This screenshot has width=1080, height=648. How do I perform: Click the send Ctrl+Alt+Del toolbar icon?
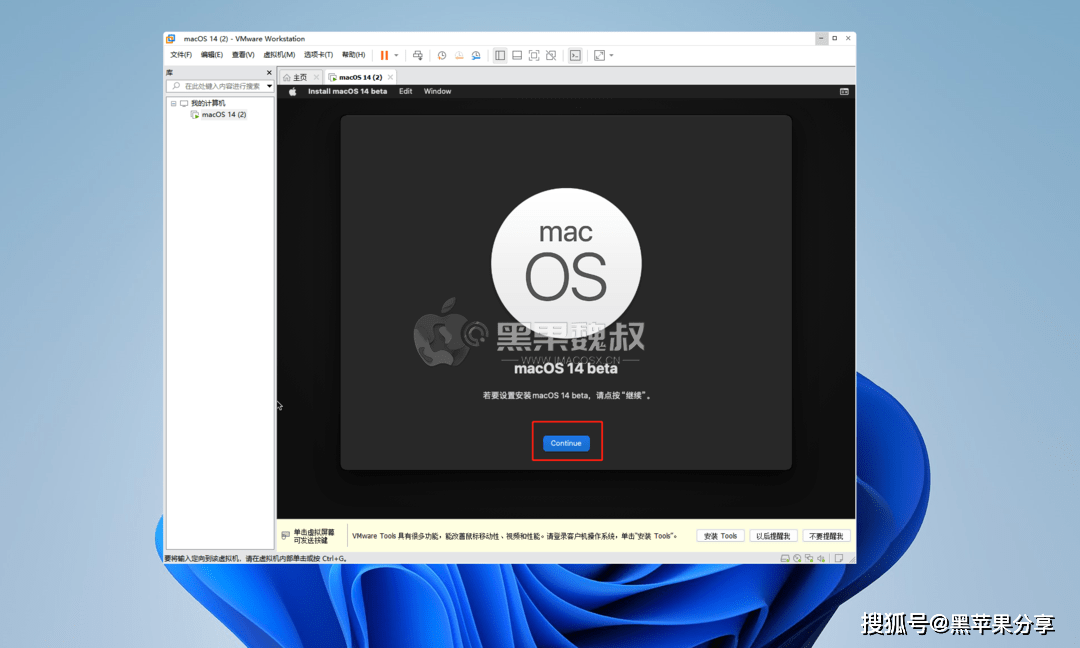[x=417, y=55]
